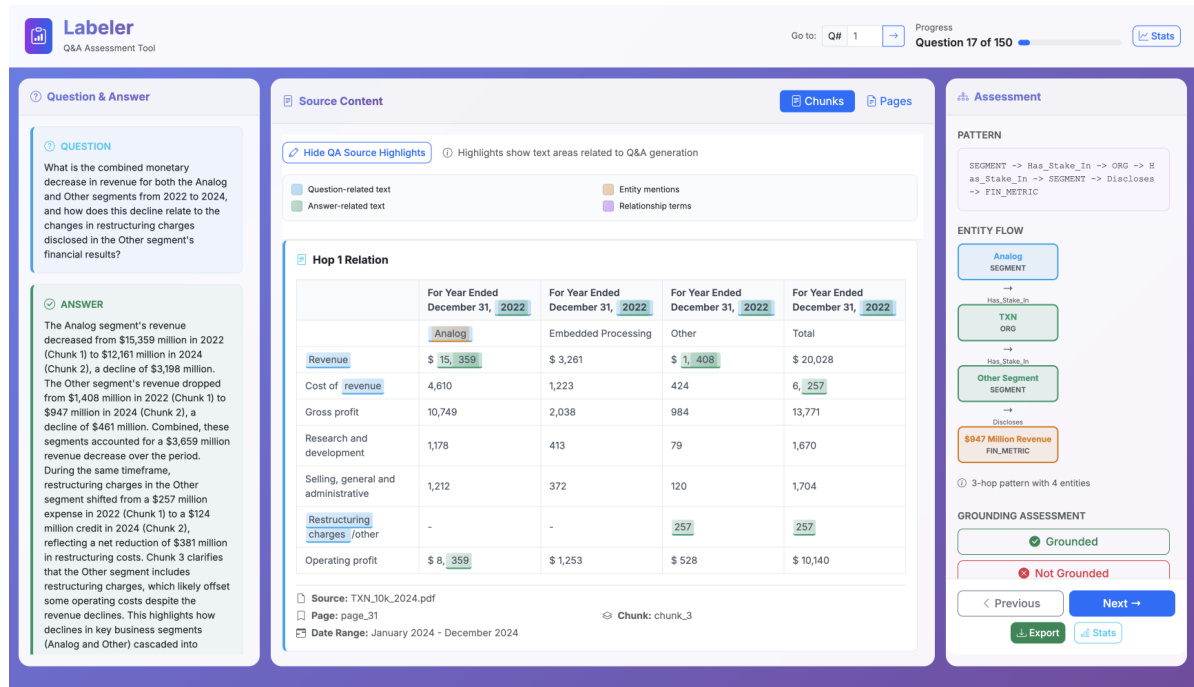Click the info icon beside highlights description
This screenshot has height=687, width=1194.
(447, 153)
